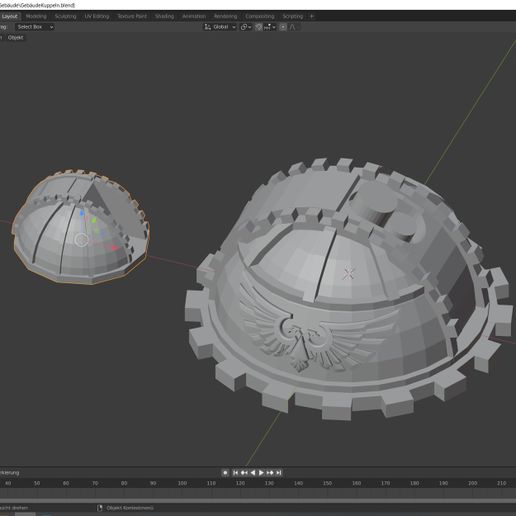Open the Animation workspace tab

pos(194,16)
